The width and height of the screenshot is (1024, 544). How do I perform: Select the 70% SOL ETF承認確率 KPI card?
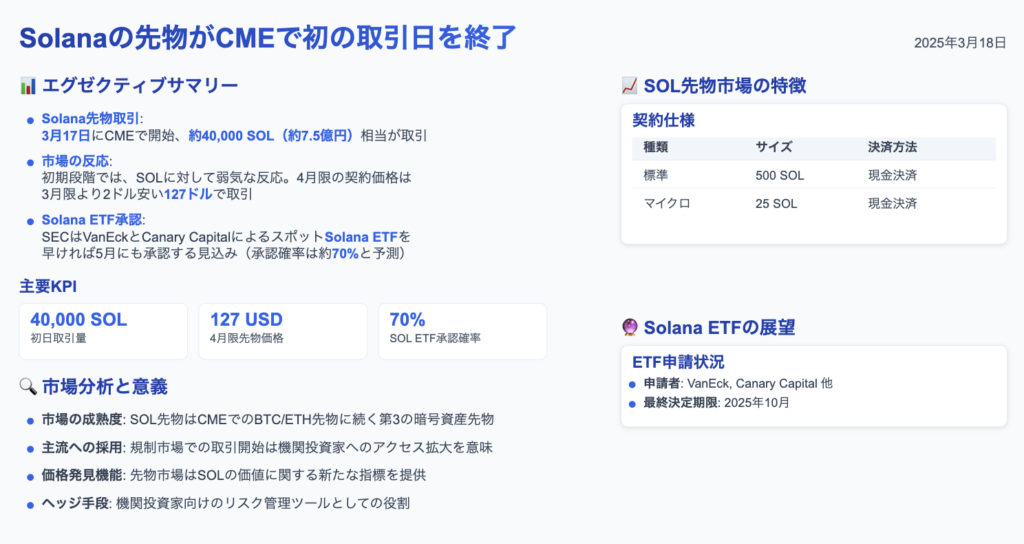(x=462, y=331)
